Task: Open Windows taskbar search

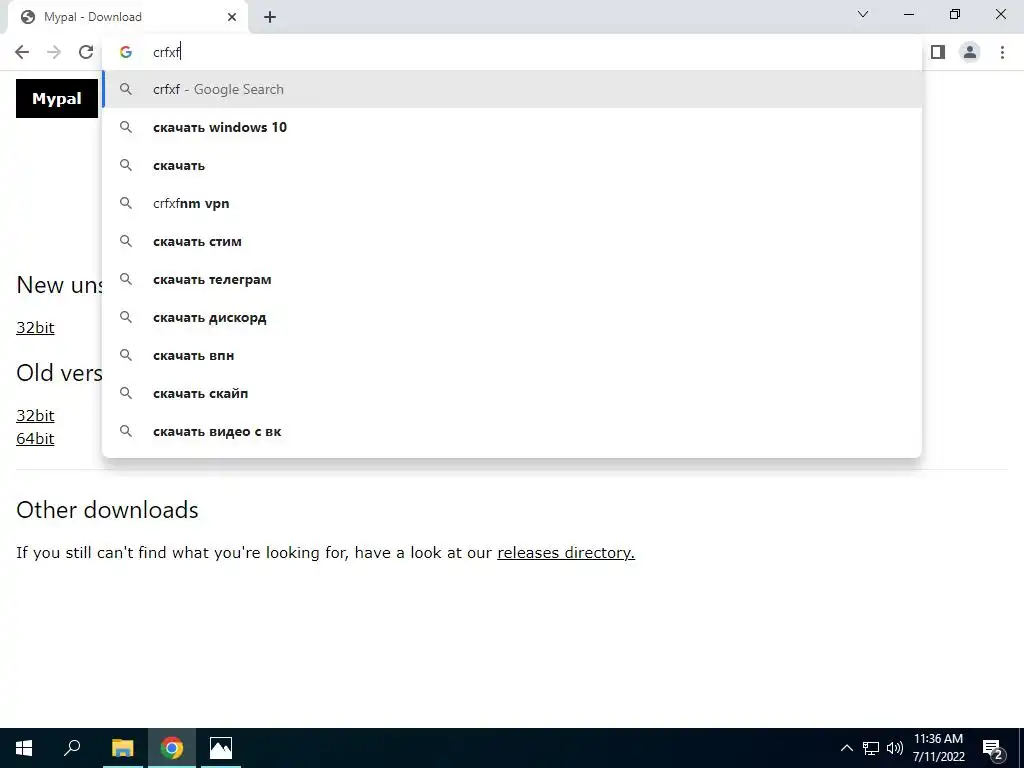Action: coord(72,748)
